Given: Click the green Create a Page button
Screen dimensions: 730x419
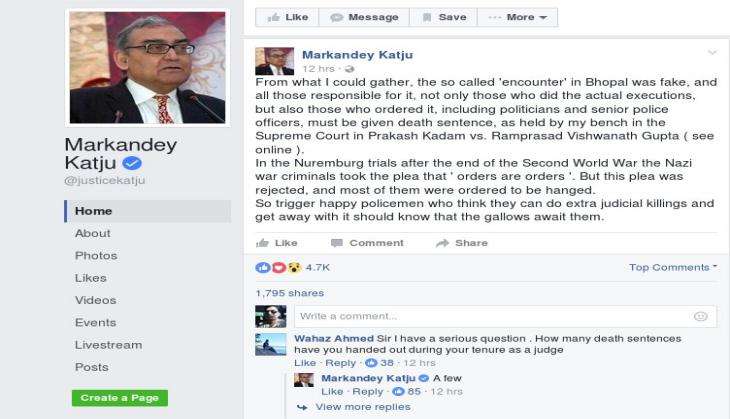Looking at the screenshot, I should (120, 398).
